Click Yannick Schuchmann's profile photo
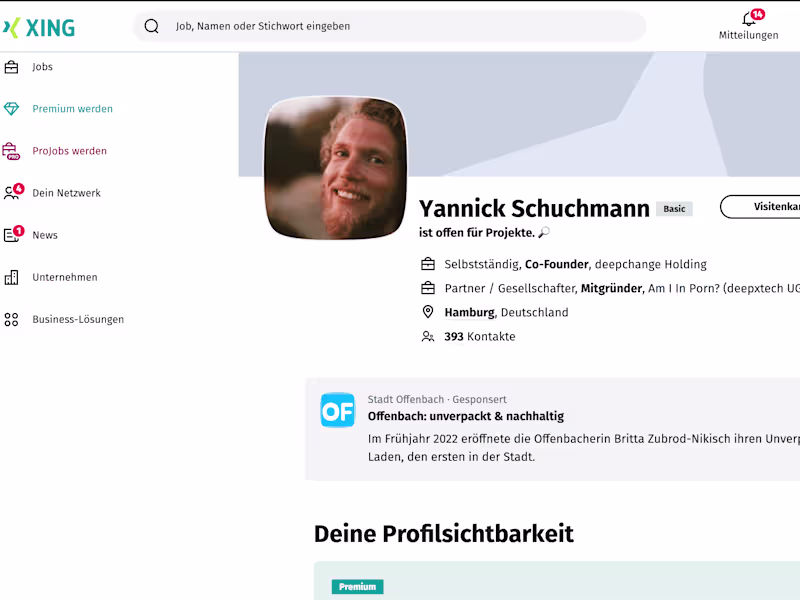 [x=335, y=168]
